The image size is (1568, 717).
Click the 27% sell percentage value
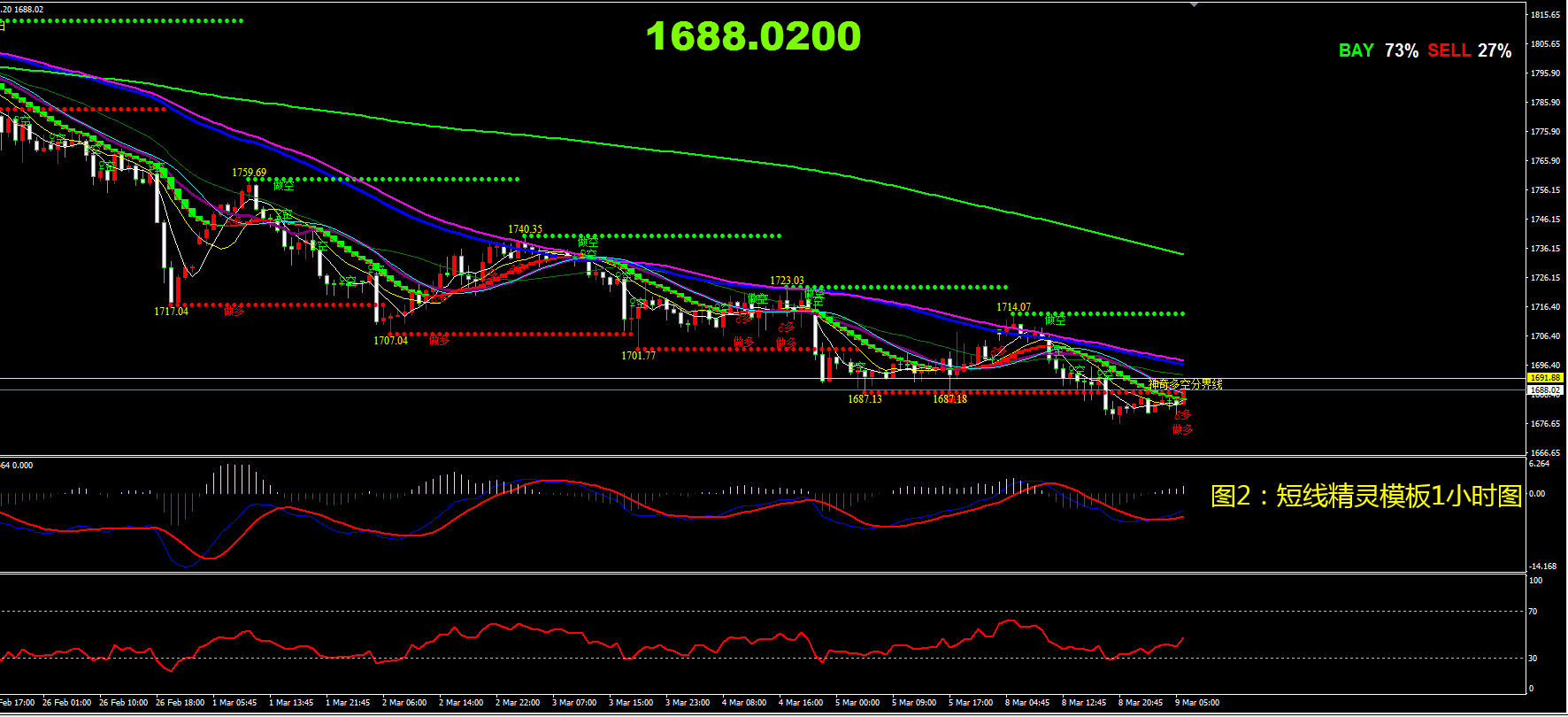click(1495, 50)
